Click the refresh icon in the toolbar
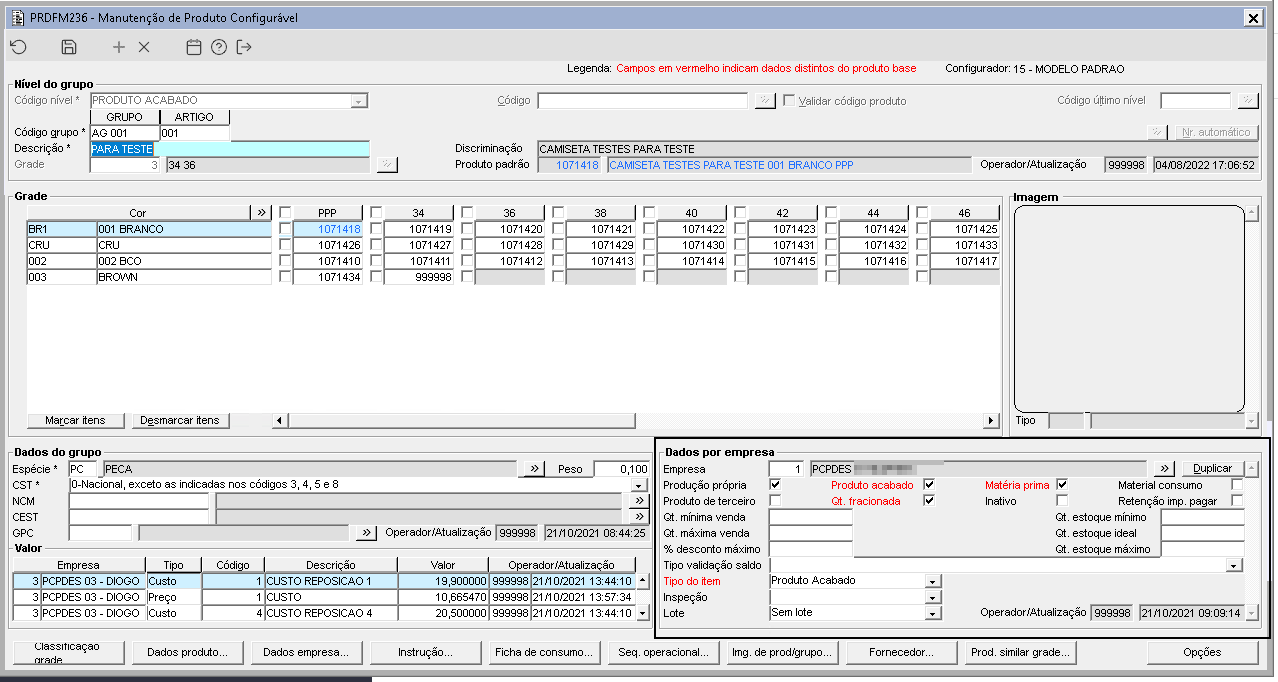Image resolution: width=1278 pixels, height=682 pixels. click(x=18, y=47)
